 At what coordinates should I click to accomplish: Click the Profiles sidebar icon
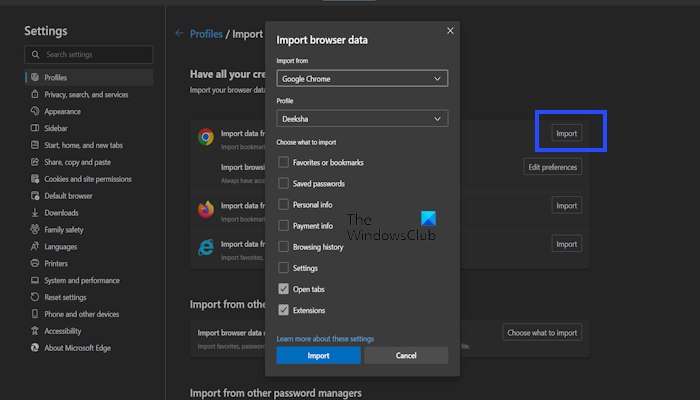pyautogui.click(x=35, y=77)
